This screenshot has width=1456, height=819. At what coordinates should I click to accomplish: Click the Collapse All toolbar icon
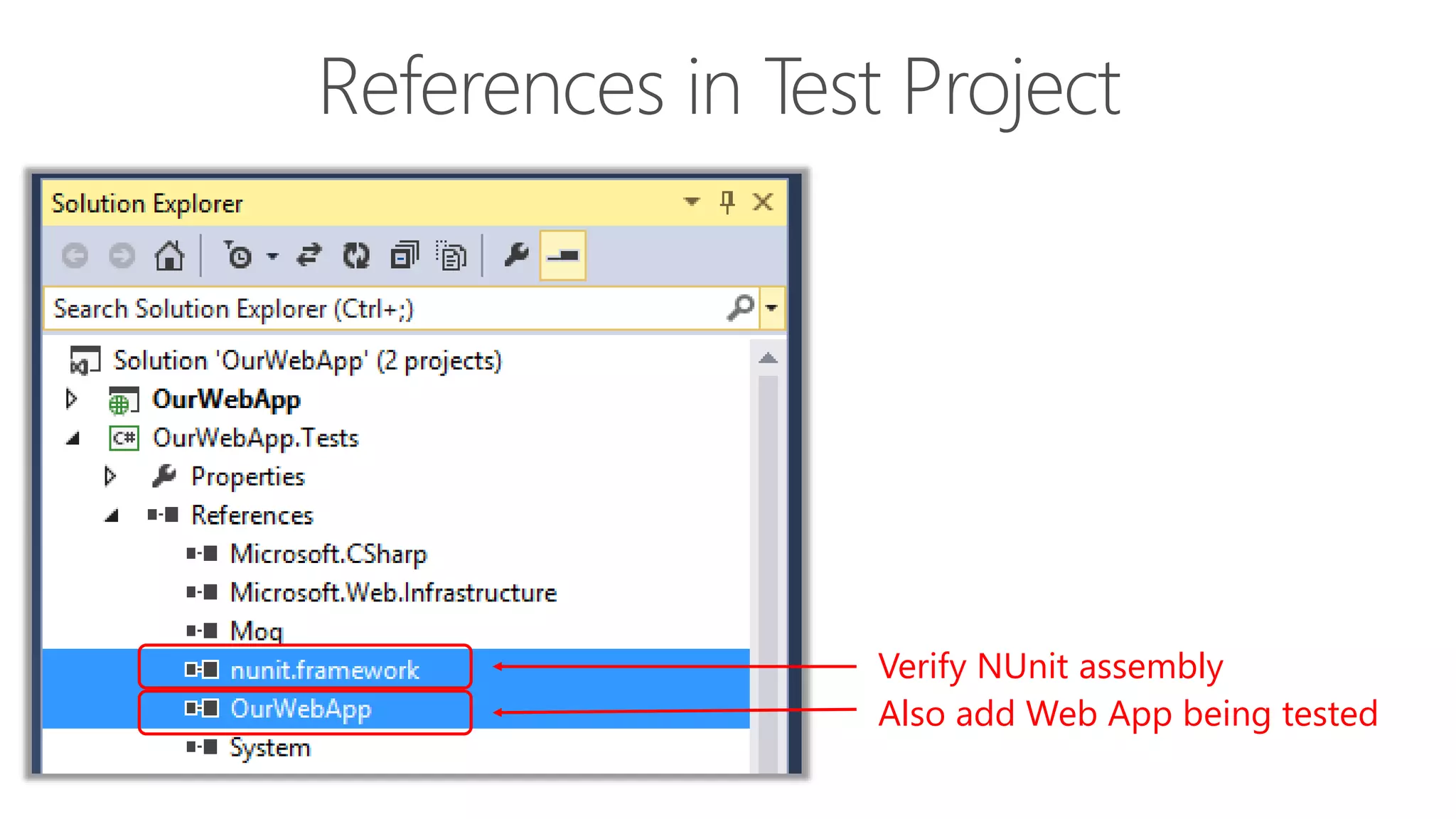[x=405, y=255]
